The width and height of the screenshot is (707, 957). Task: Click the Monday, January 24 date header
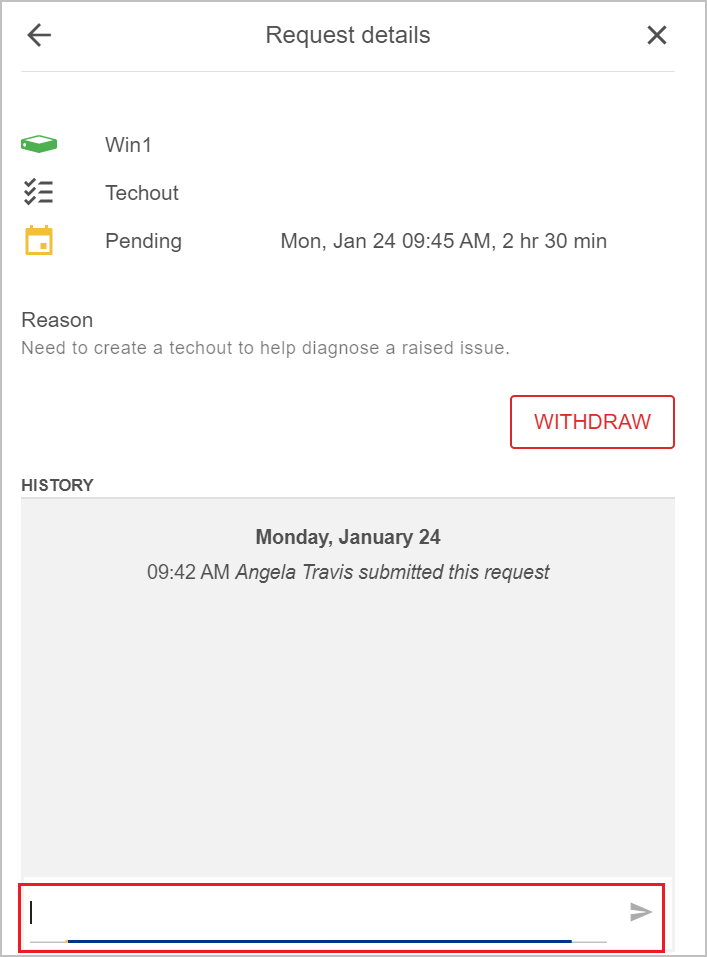tap(348, 537)
